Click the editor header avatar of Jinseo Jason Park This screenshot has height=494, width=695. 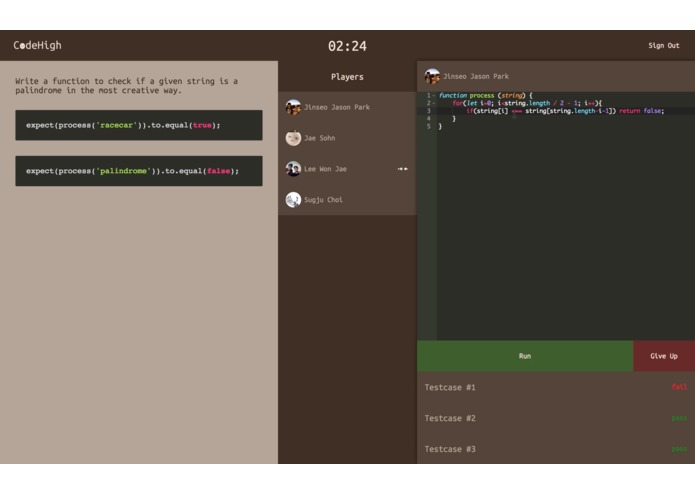click(432, 76)
